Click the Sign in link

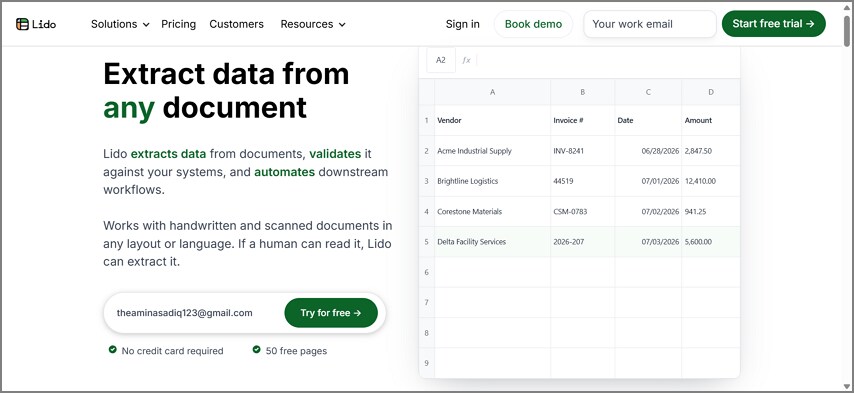[462, 24]
